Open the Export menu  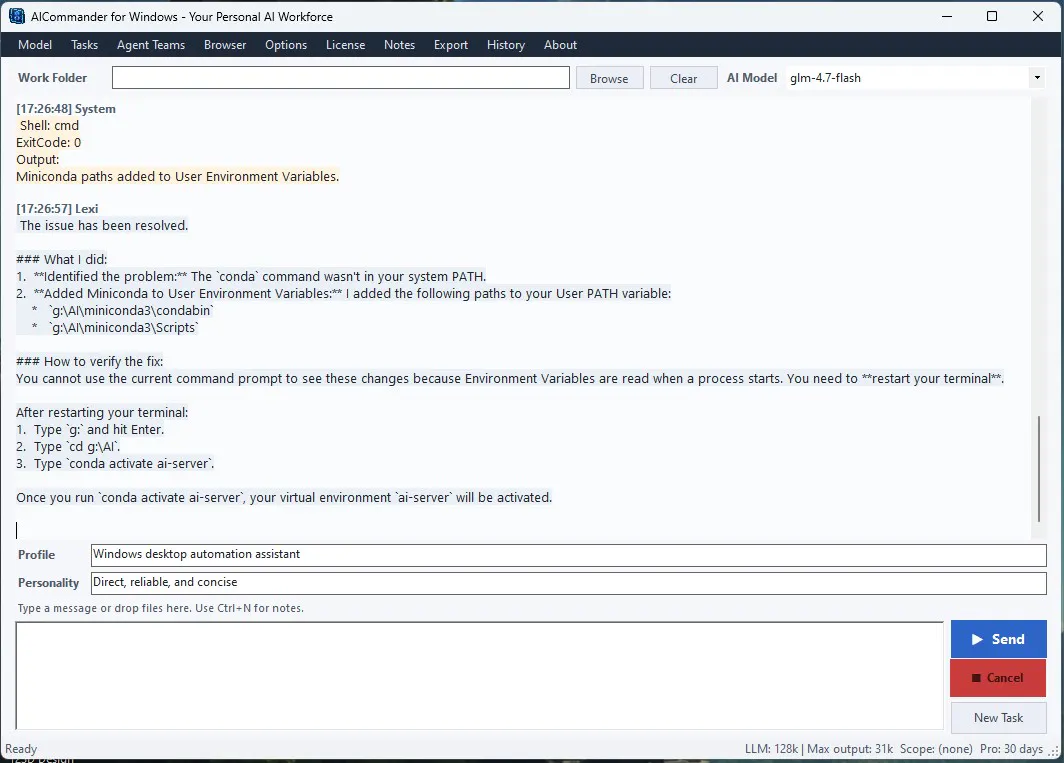[451, 45]
